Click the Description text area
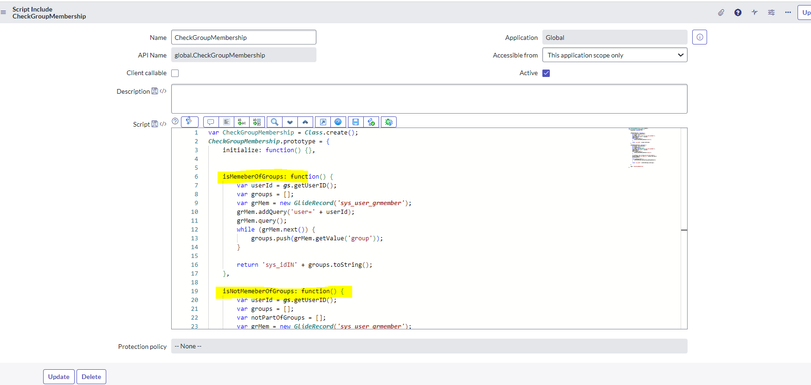The height and width of the screenshot is (385, 811). coord(429,99)
